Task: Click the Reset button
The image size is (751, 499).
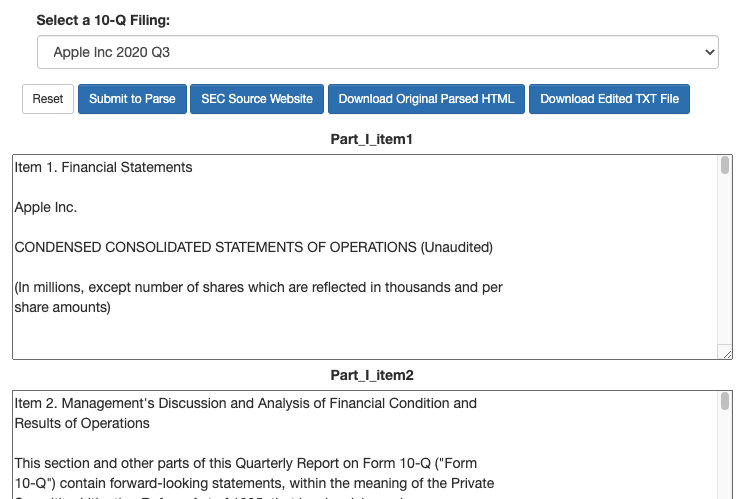Action: coord(48,99)
